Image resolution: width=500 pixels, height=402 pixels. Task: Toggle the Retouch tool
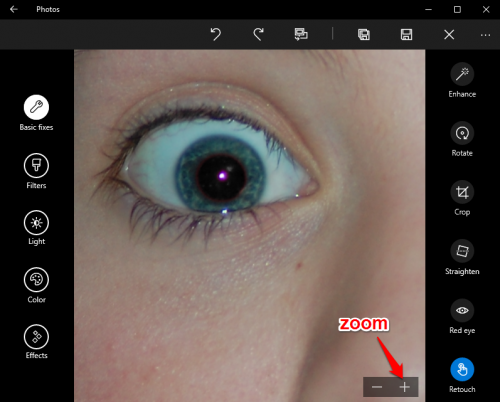(x=462, y=369)
